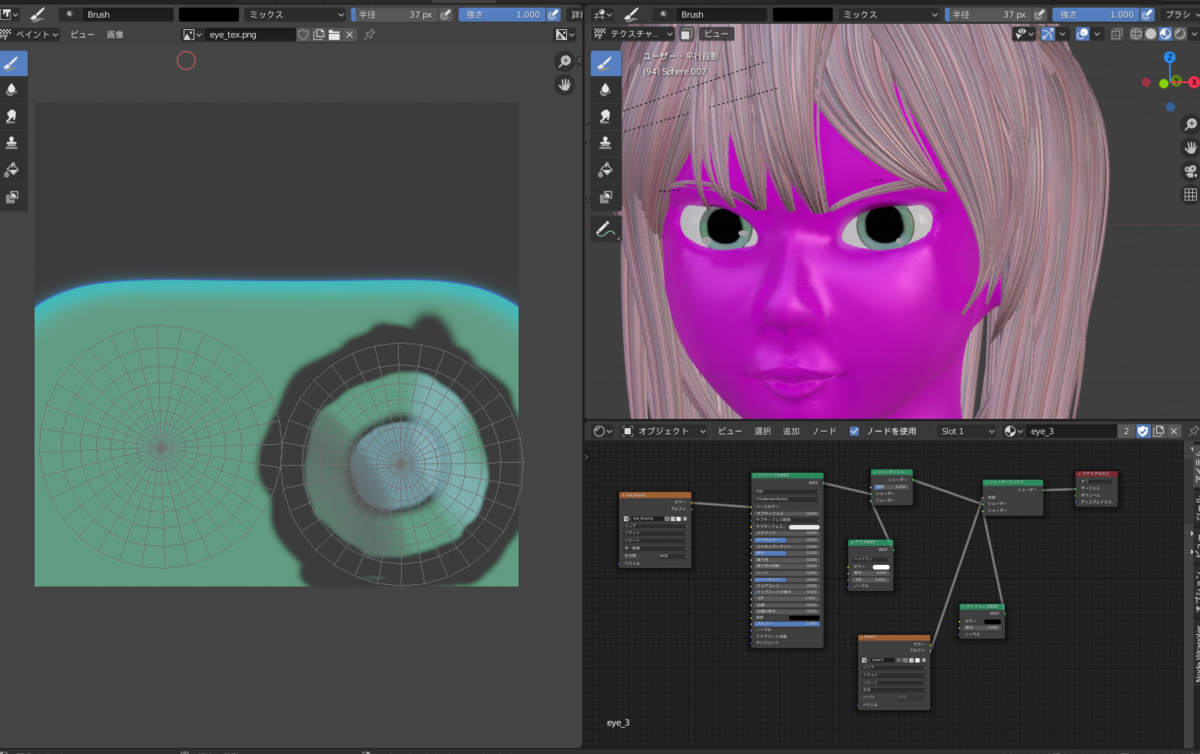This screenshot has width=1200, height=754.
Task: Open ノード menu in node editor
Action: tap(824, 431)
